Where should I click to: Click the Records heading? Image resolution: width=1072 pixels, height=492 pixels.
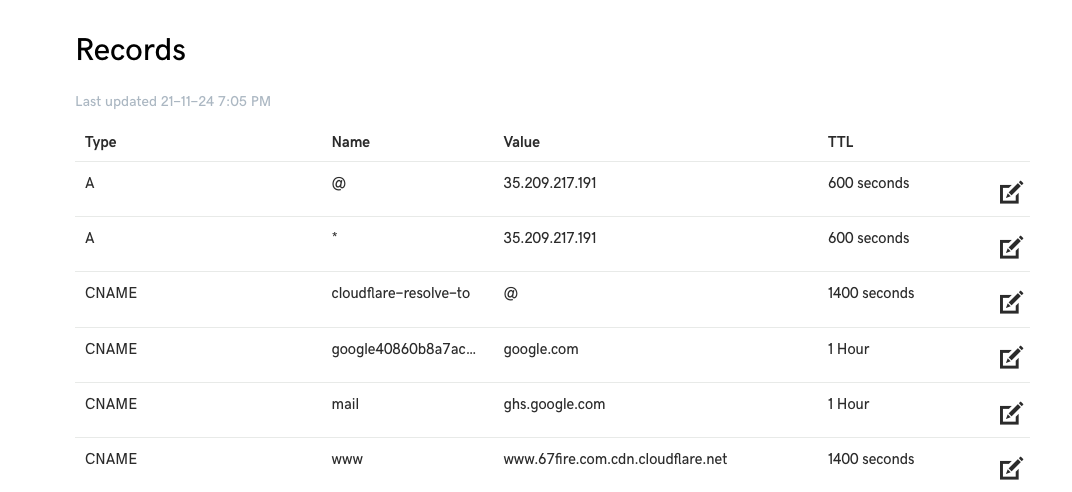tap(131, 50)
